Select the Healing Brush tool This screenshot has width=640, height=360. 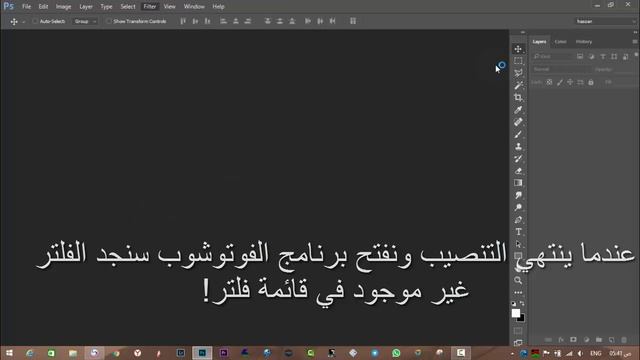click(518, 122)
